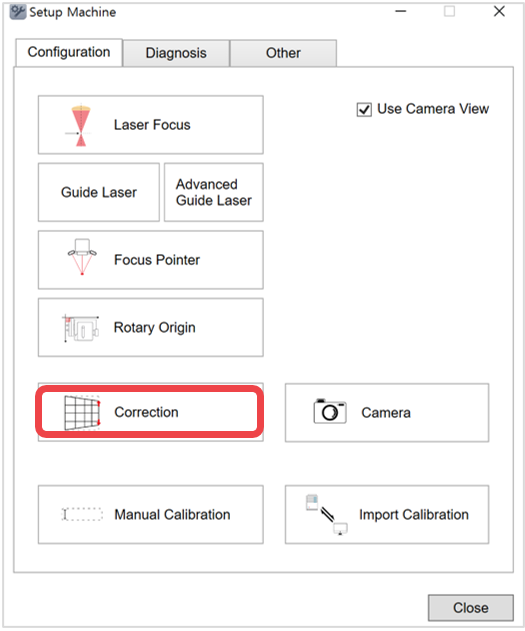Click the Close button
This screenshot has width=525, height=631.
click(471, 608)
